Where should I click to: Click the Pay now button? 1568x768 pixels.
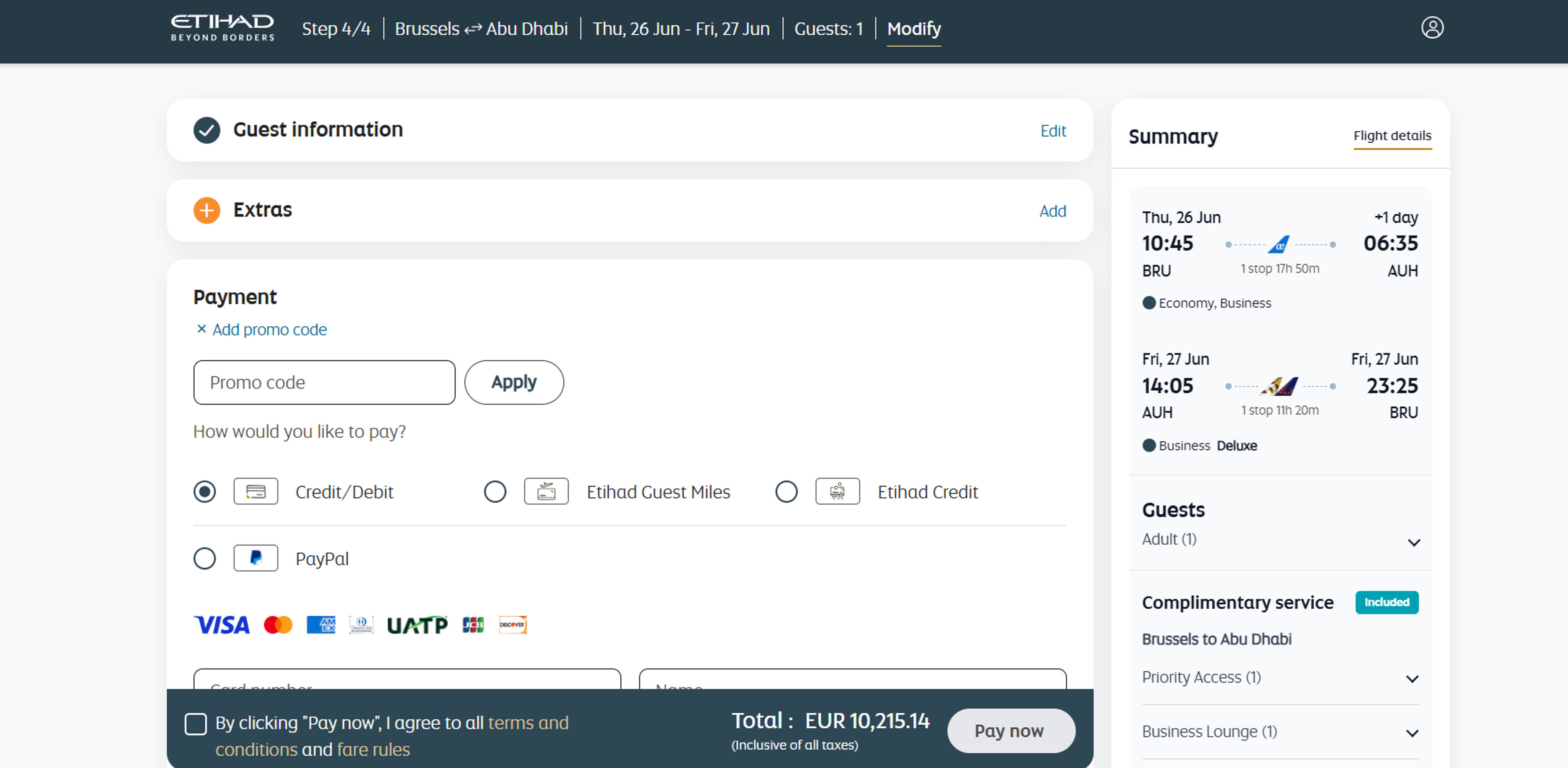(1011, 730)
